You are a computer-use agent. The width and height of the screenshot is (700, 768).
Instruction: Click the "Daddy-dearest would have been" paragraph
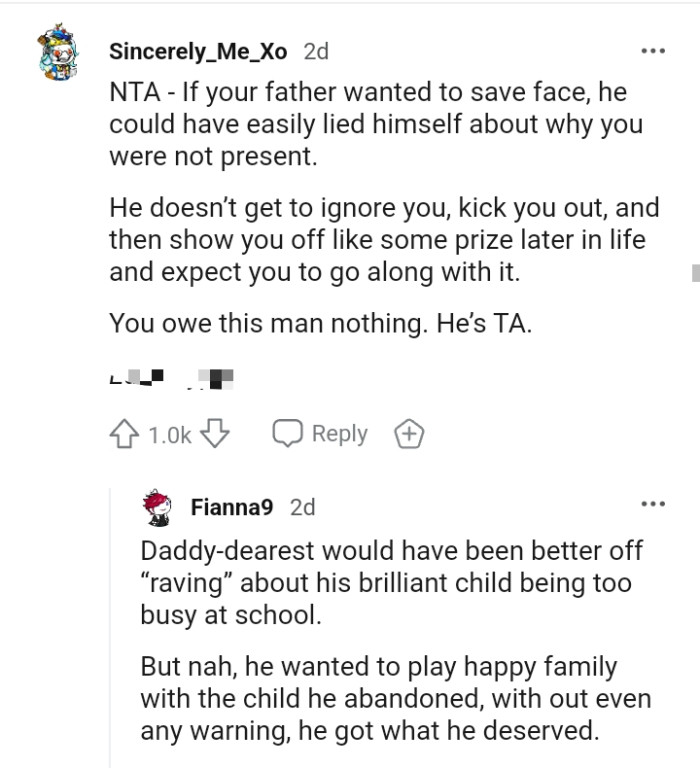coord(391,582)
